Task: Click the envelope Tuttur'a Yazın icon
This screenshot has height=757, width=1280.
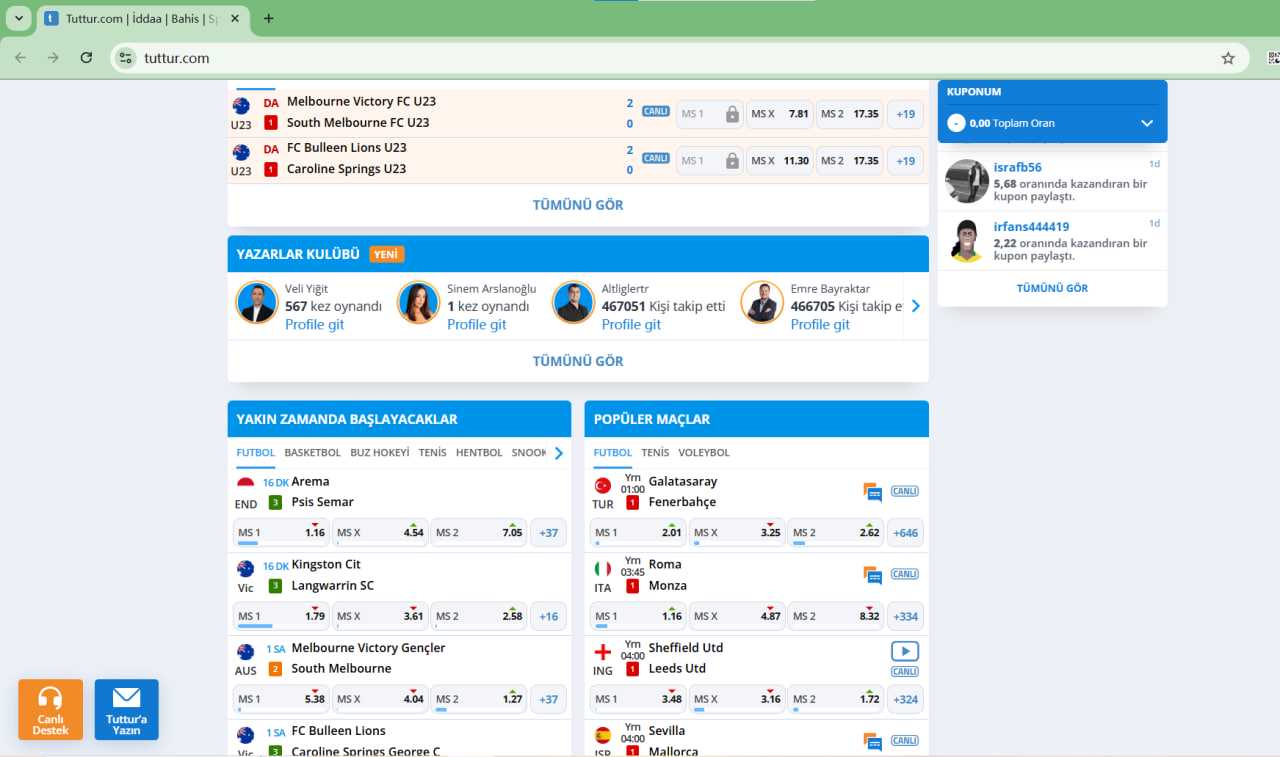Action: (x=127, y=710)
